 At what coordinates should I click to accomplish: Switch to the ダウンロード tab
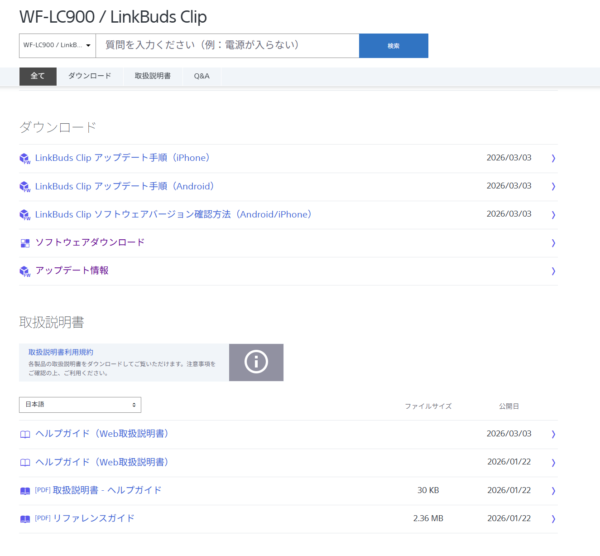[x=90, y=76]
